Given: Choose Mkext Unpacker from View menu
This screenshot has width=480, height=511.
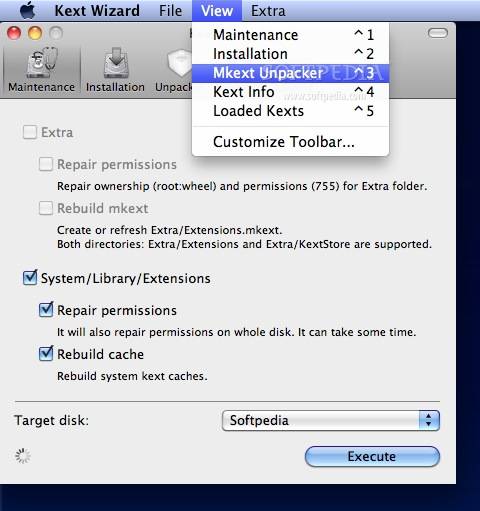Looking at the screenshot, I should pyautogui.click(x=290, y=73).
